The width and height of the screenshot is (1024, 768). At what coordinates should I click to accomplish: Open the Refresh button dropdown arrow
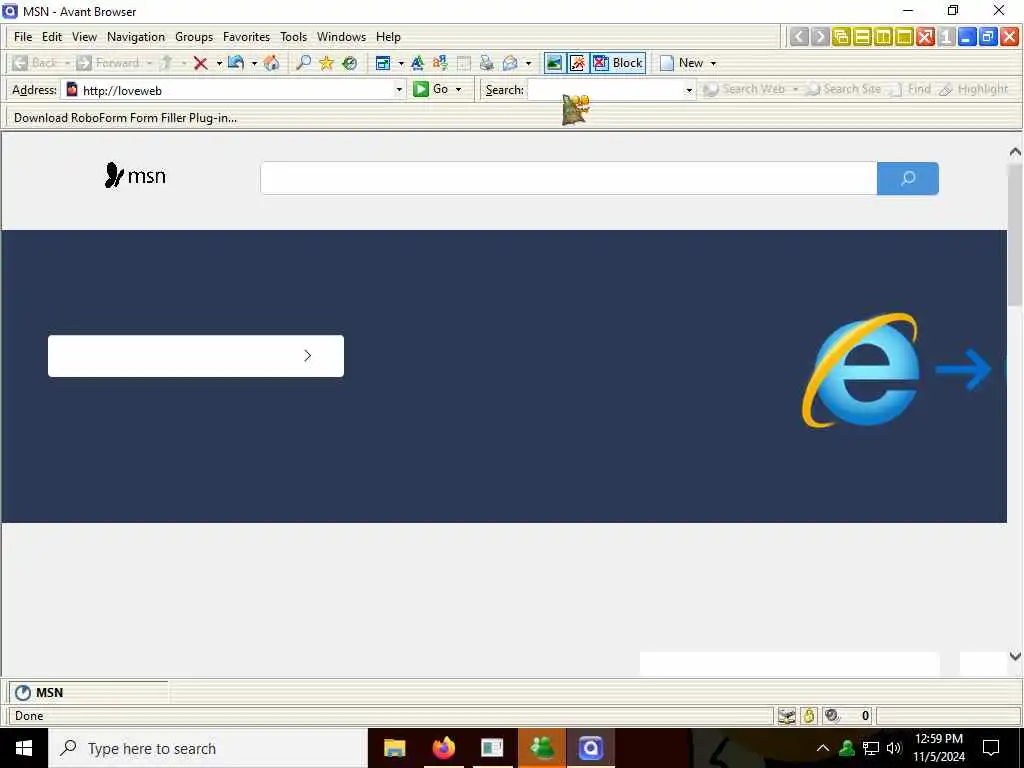[x=254, y=63]
